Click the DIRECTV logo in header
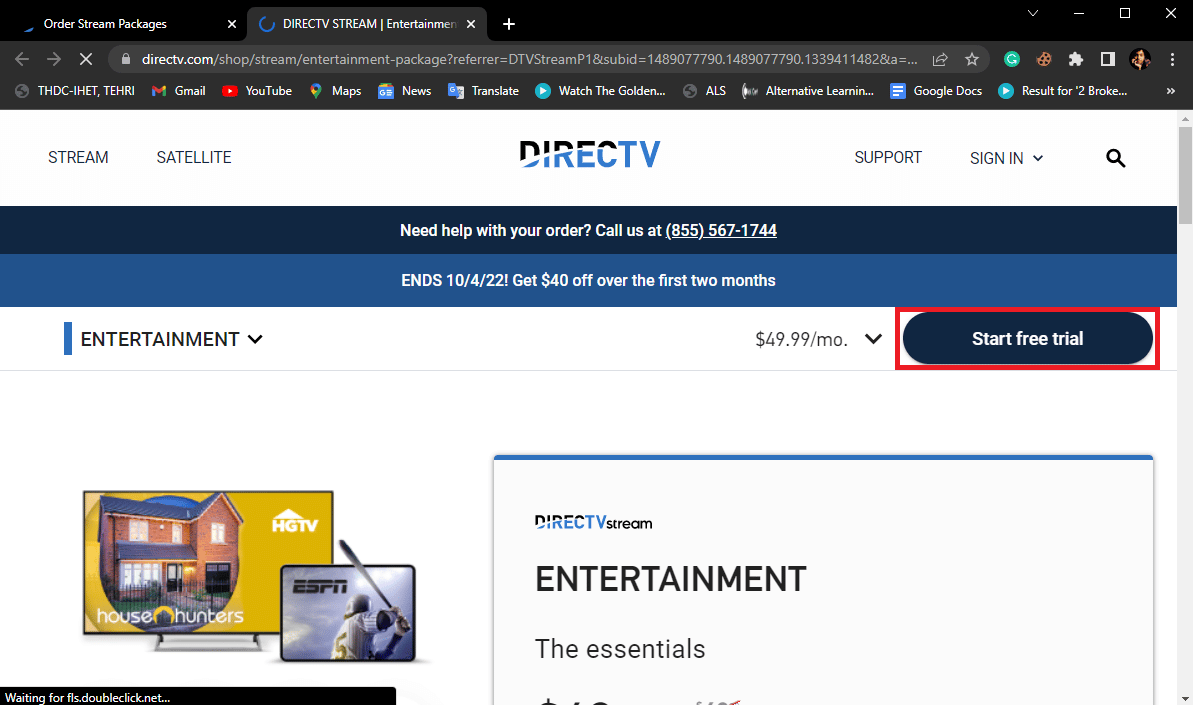The image size is (1193, 705). tap(589, 155)
